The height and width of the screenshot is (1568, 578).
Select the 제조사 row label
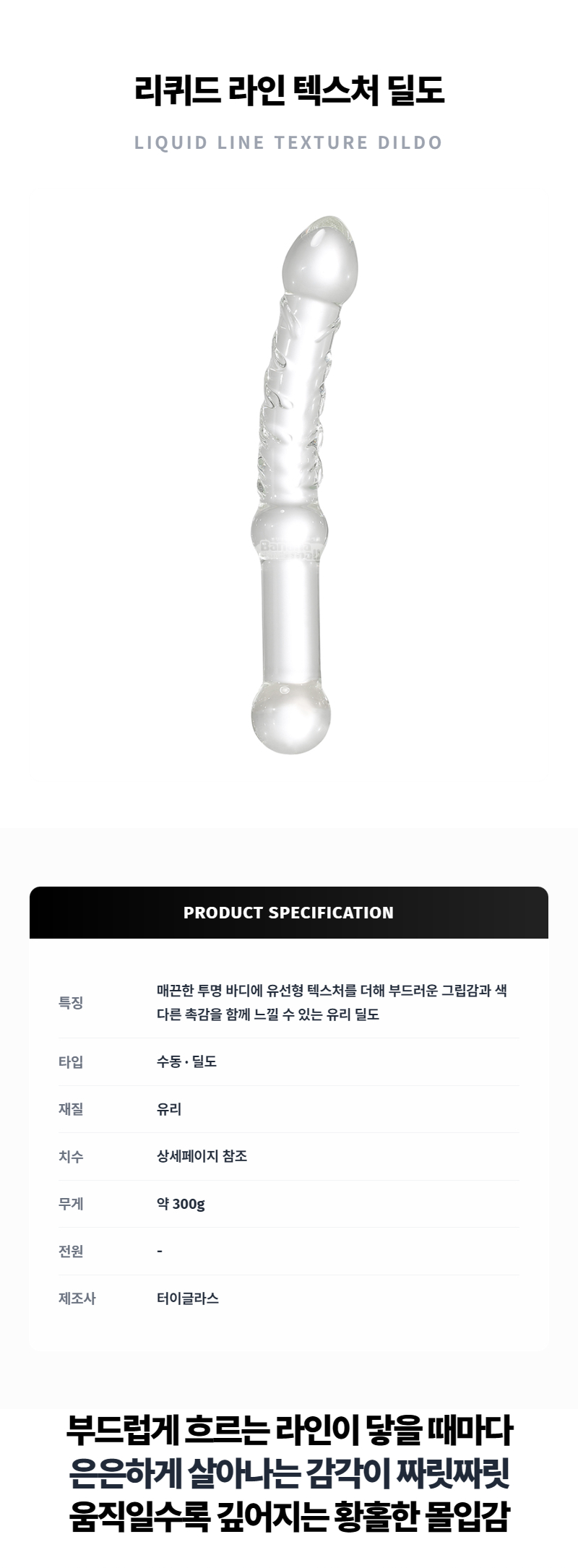(x=77, y=1298)
